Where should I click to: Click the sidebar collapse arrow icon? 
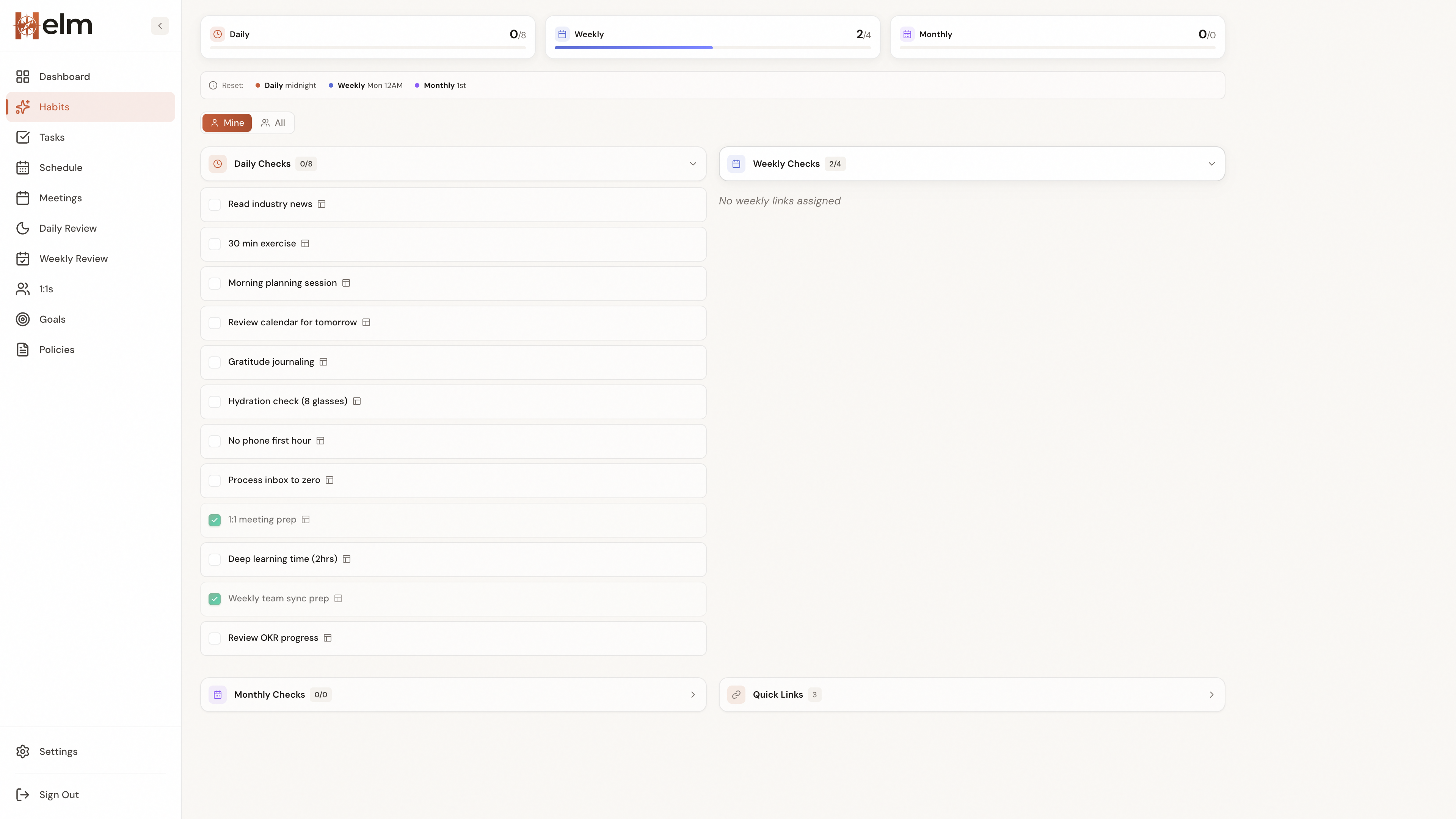click(x=160, y=25)
